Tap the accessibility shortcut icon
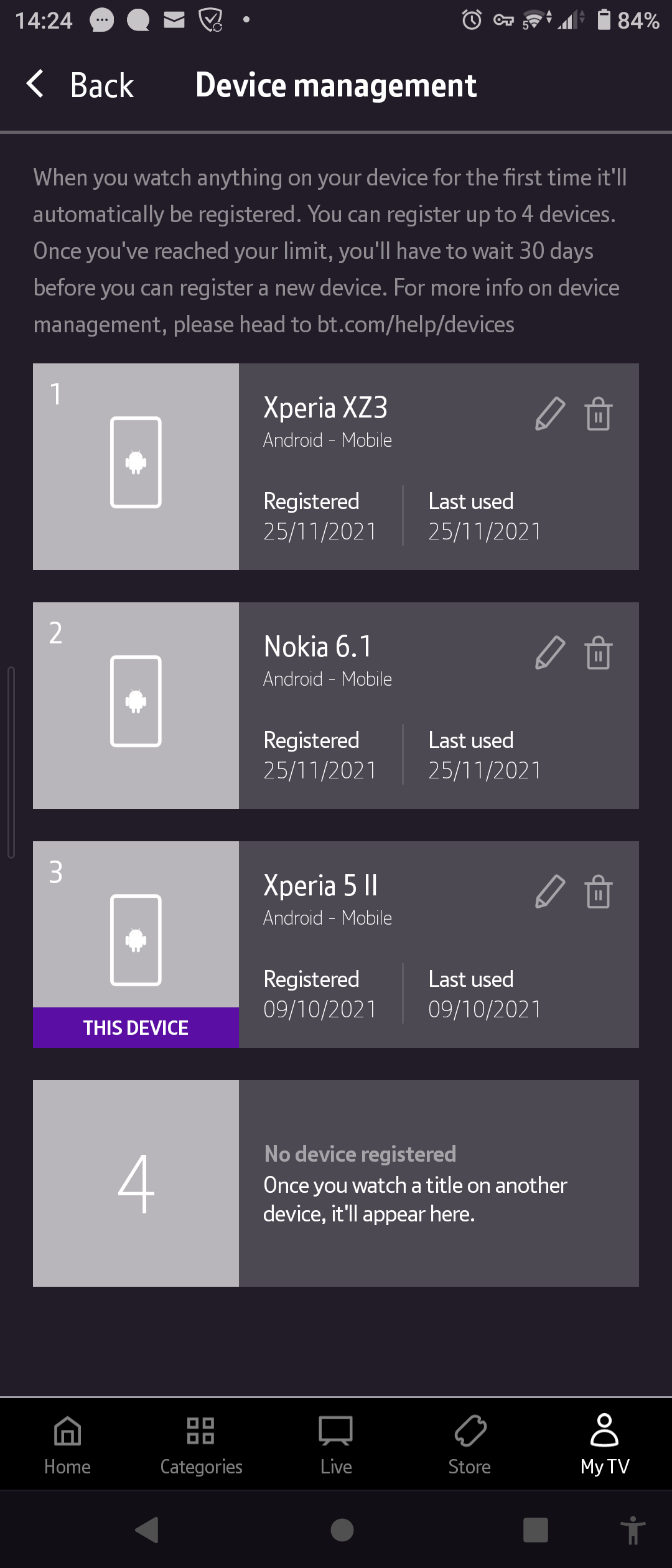 633,1530
